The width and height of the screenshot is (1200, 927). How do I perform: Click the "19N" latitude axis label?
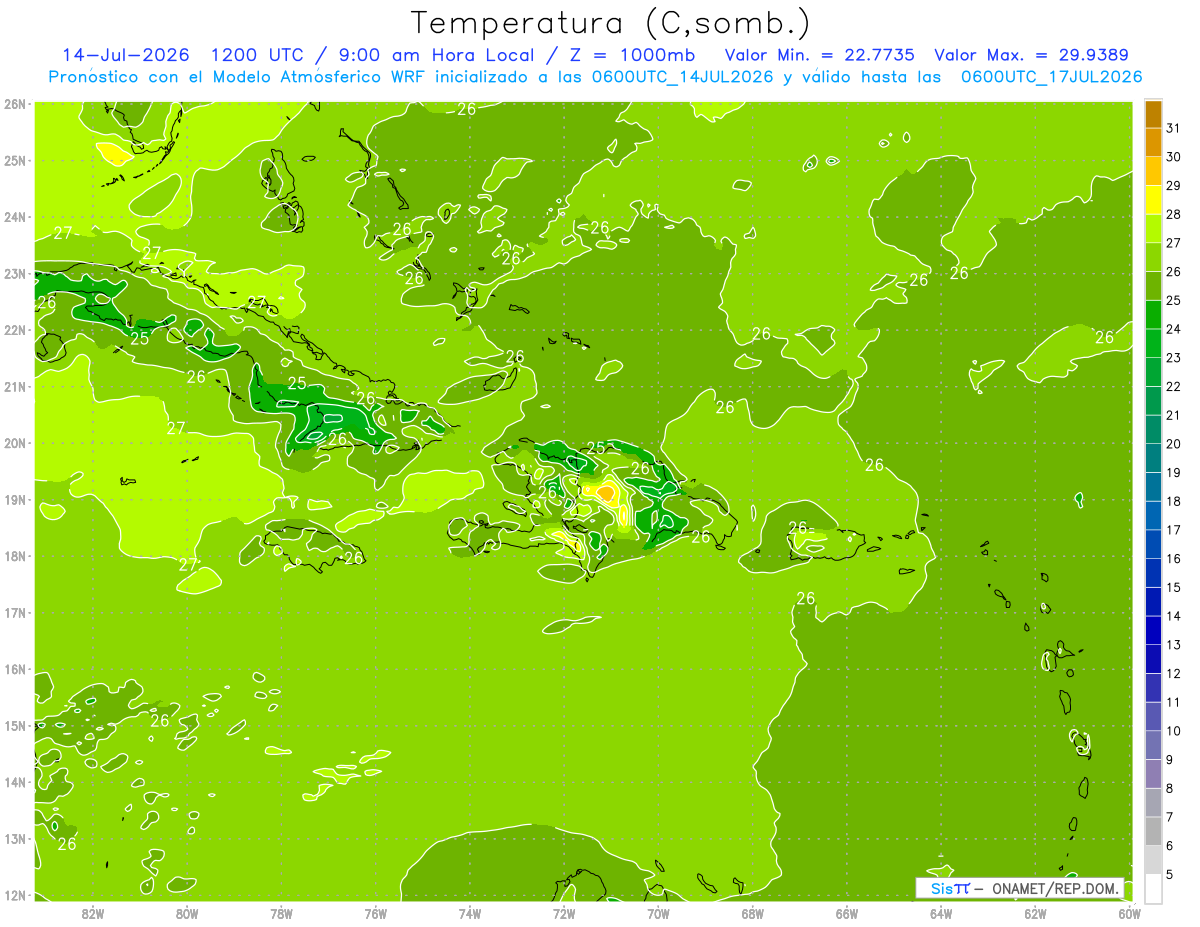(x=14, y=500)
